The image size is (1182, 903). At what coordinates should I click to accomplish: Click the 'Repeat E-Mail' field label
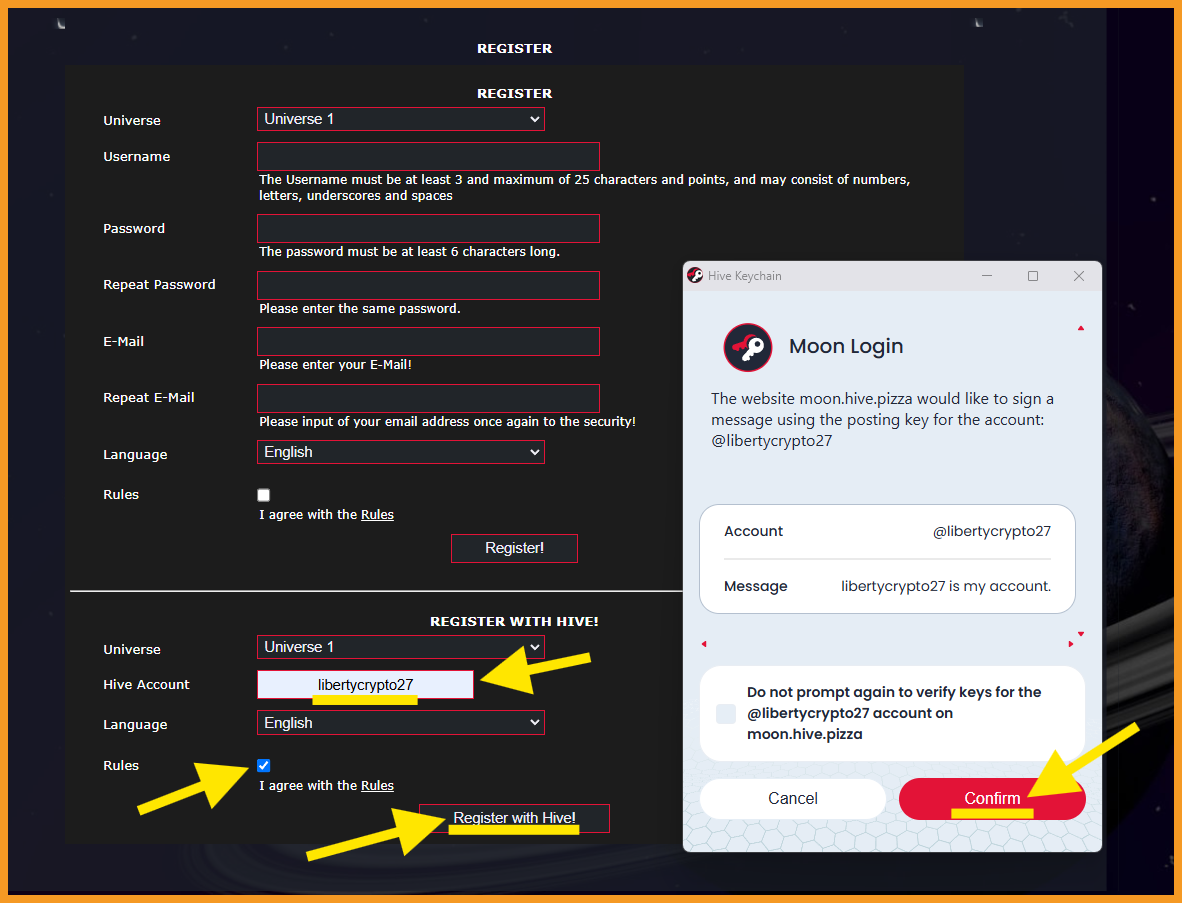point(149,398)
